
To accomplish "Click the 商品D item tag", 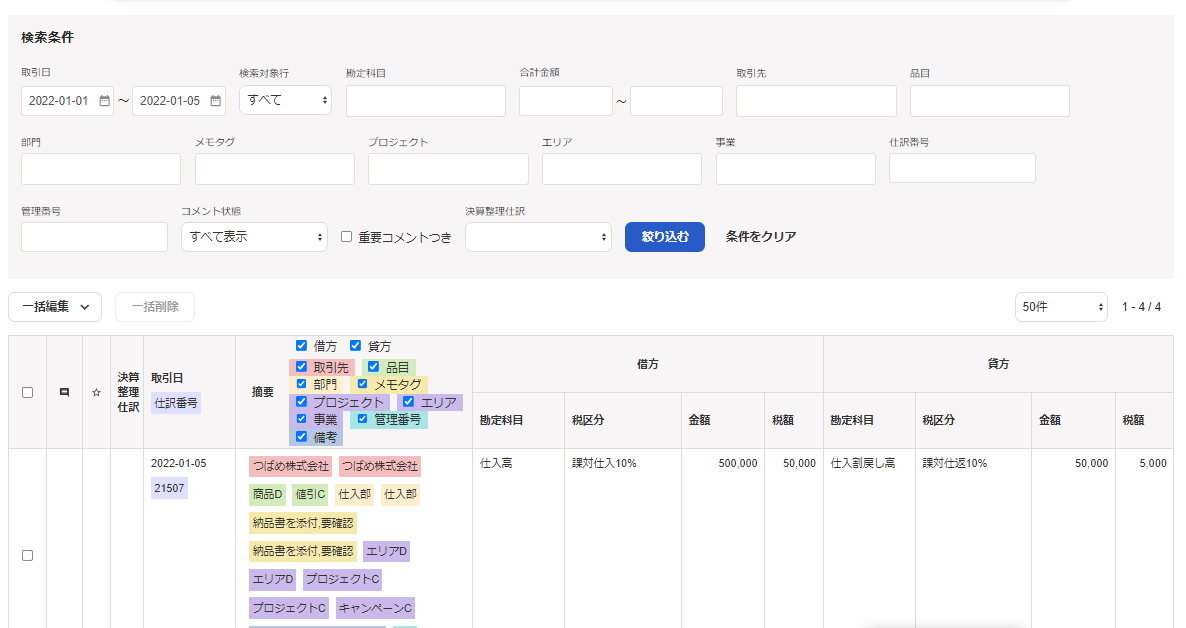I will (x=268, y=494).
